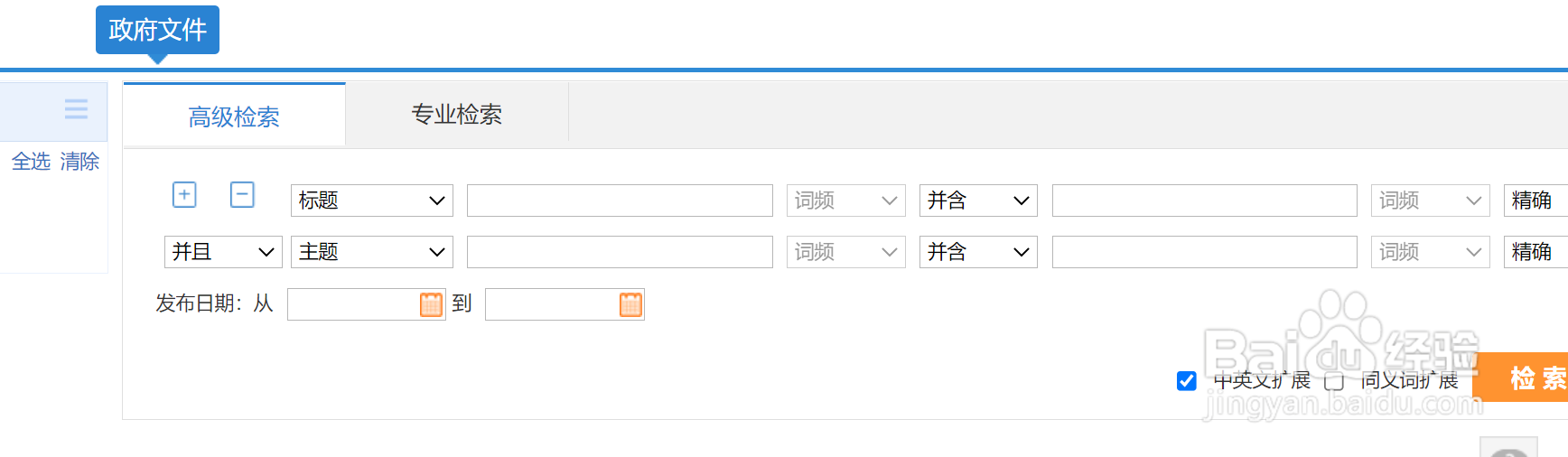The image size is (1568, 457).
Task: Click the plus icon to add search row
Action: (x=184, y=194)
